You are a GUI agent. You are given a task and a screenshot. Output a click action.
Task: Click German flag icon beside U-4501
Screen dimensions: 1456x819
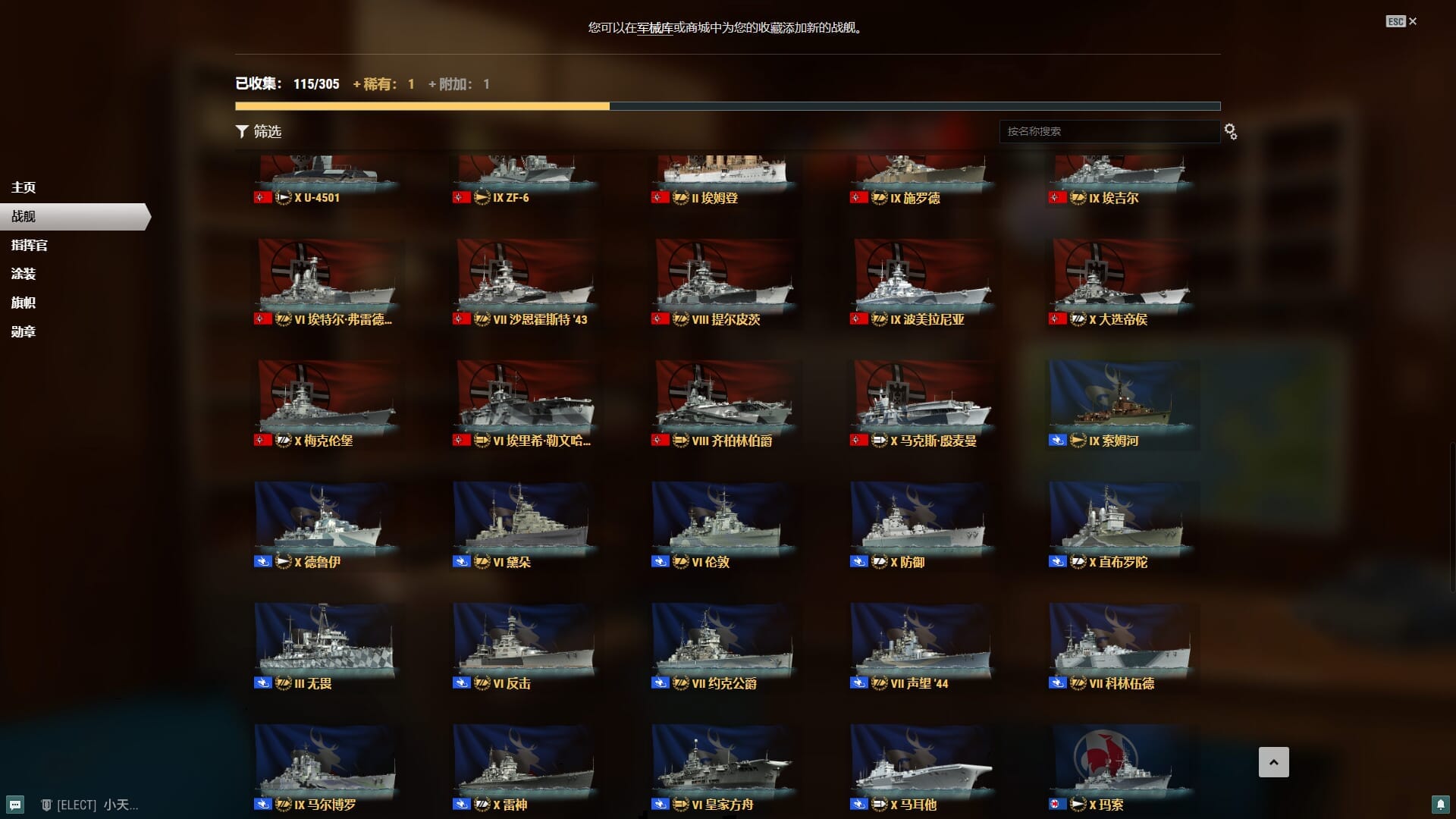click(x=262, y=197)
